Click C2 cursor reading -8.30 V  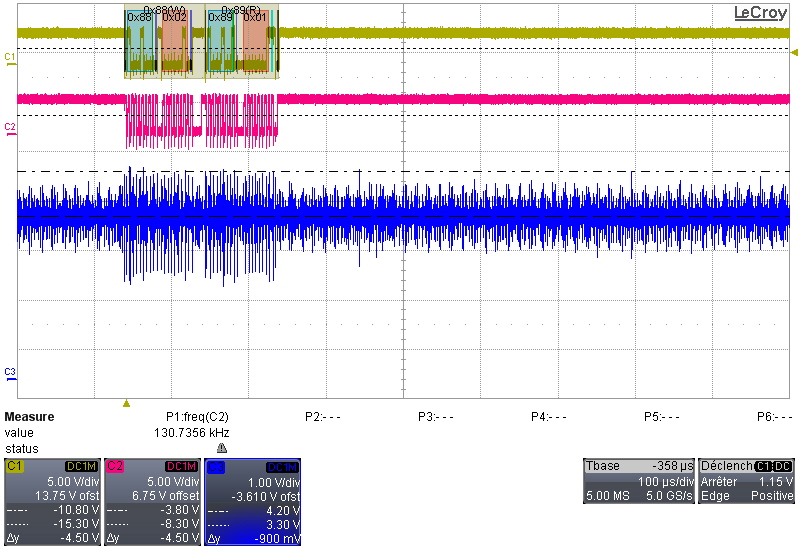[179, 524]
